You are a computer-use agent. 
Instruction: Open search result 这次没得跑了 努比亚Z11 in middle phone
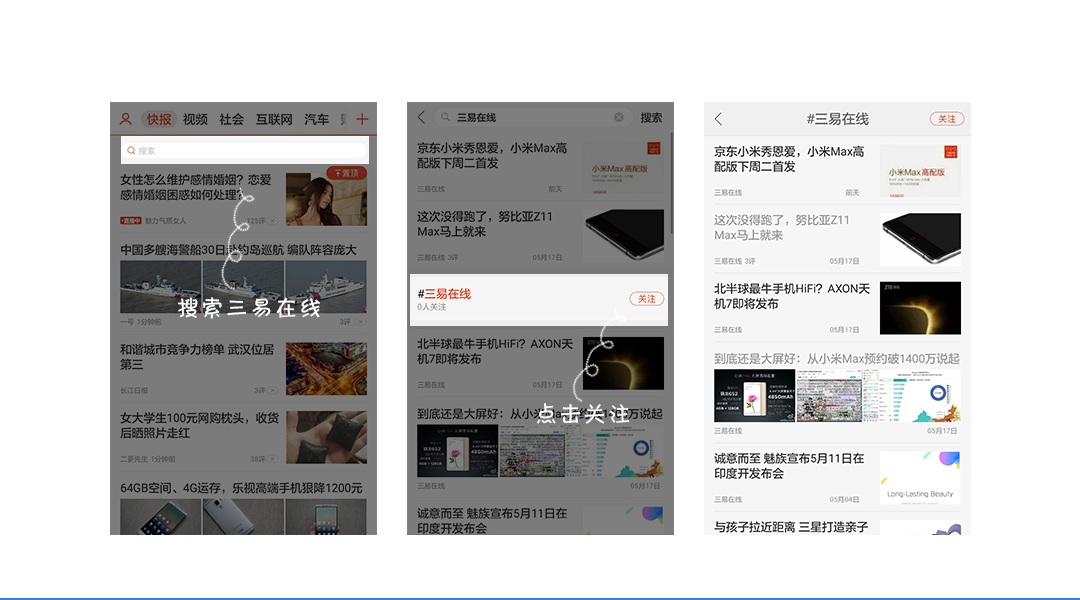[x=485, y=224]
